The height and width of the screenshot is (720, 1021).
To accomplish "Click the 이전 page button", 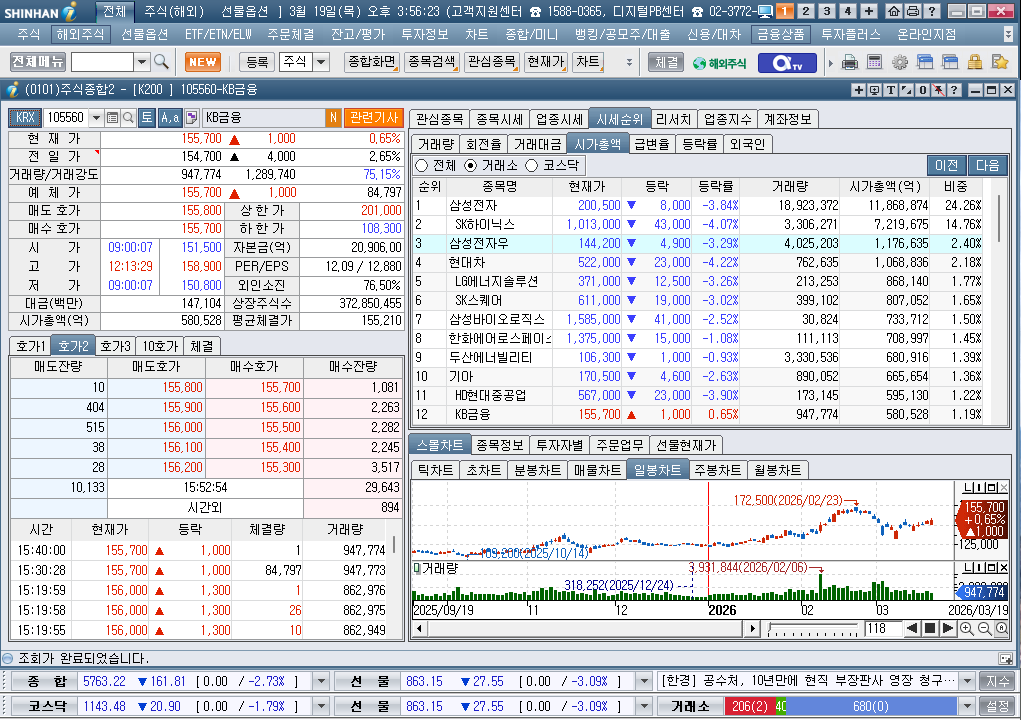I will tap(946, 165).
